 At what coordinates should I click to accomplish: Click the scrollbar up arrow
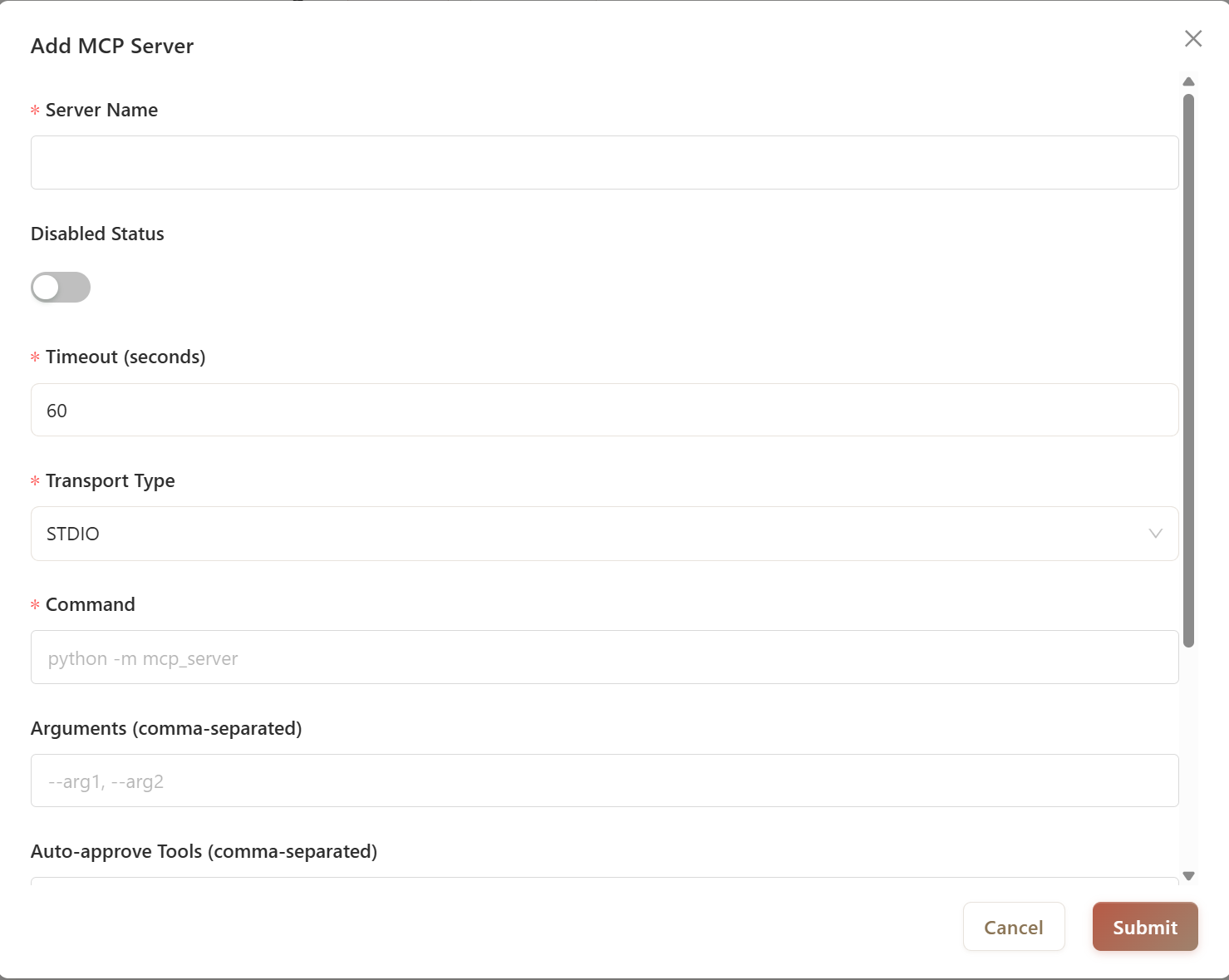point(1188,81)
